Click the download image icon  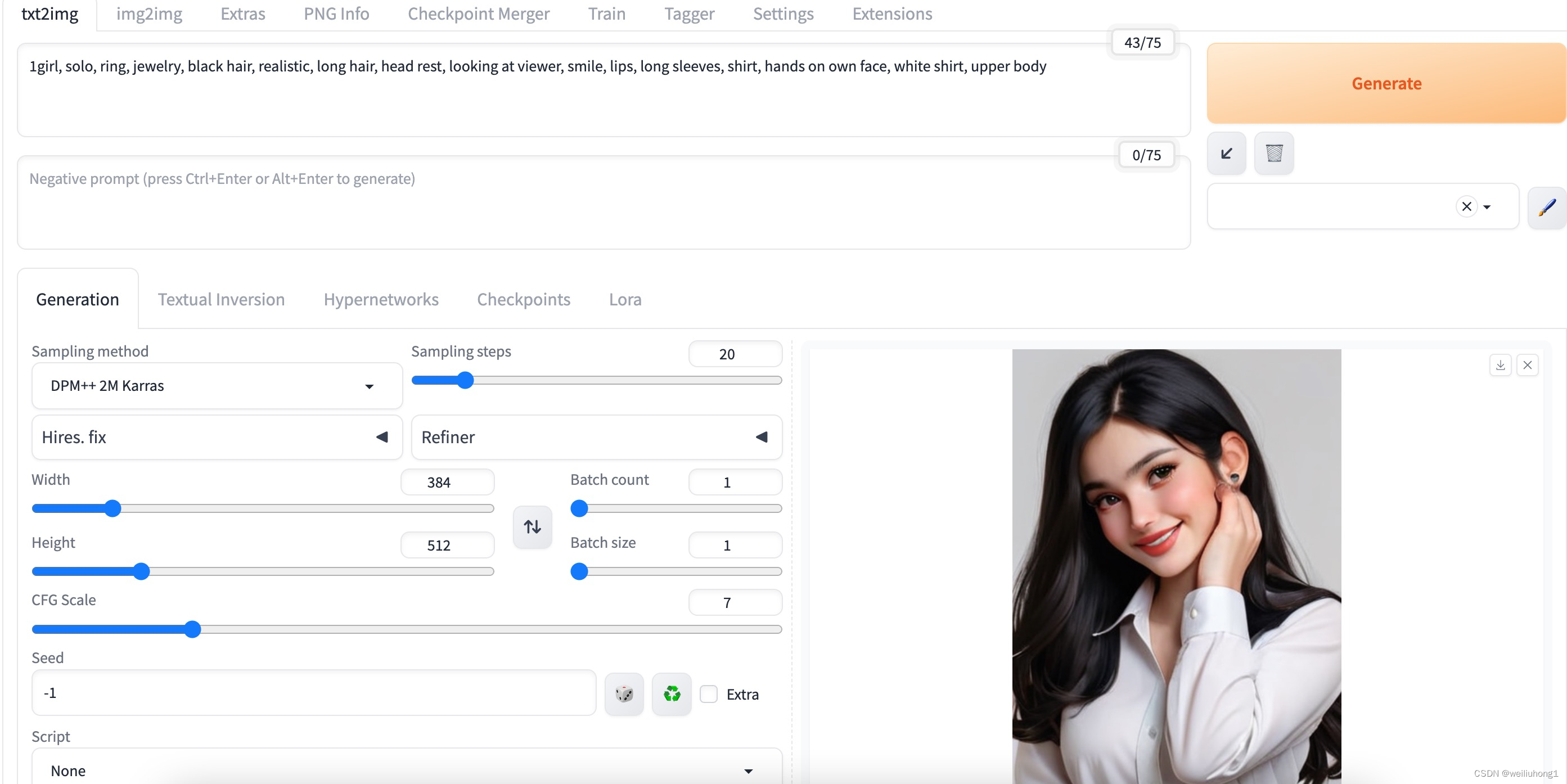pyautogui.click(x=1501, y=365)
